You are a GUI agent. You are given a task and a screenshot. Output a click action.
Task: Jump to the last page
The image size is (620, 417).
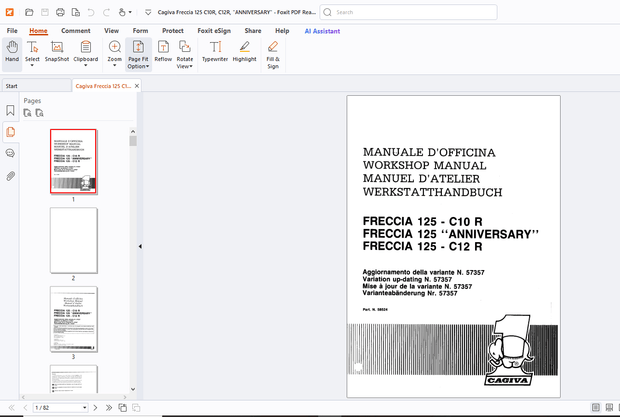pos(109,408)
